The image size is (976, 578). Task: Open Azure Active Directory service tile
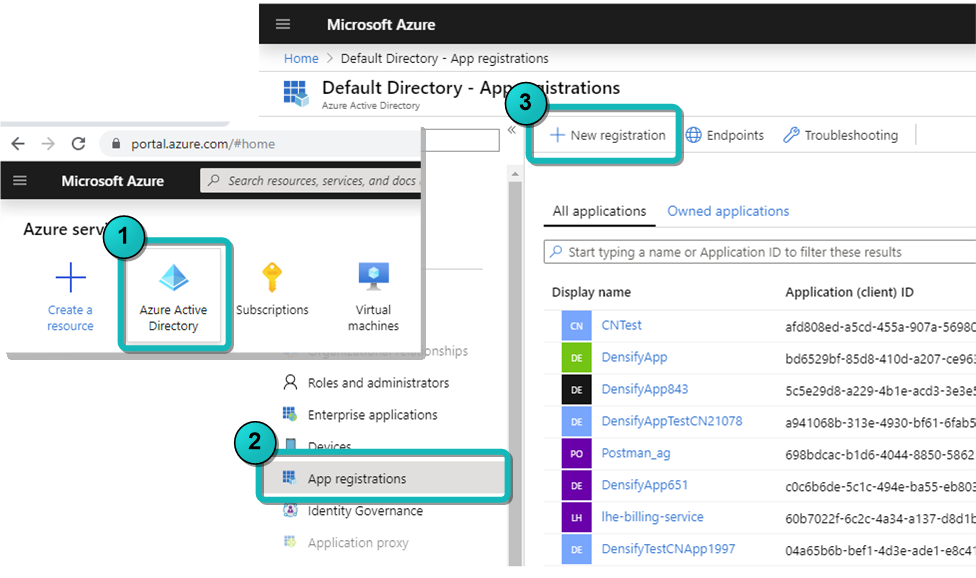coord(174,296)
